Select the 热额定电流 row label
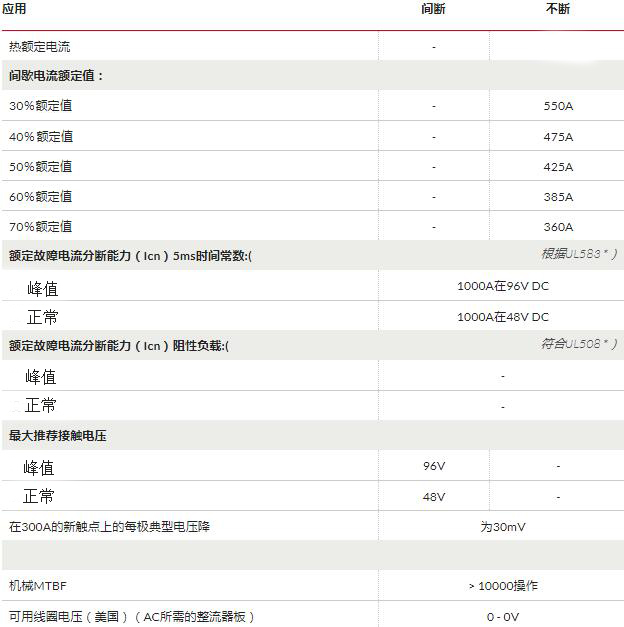624x627 pixels. click(40, 46)
